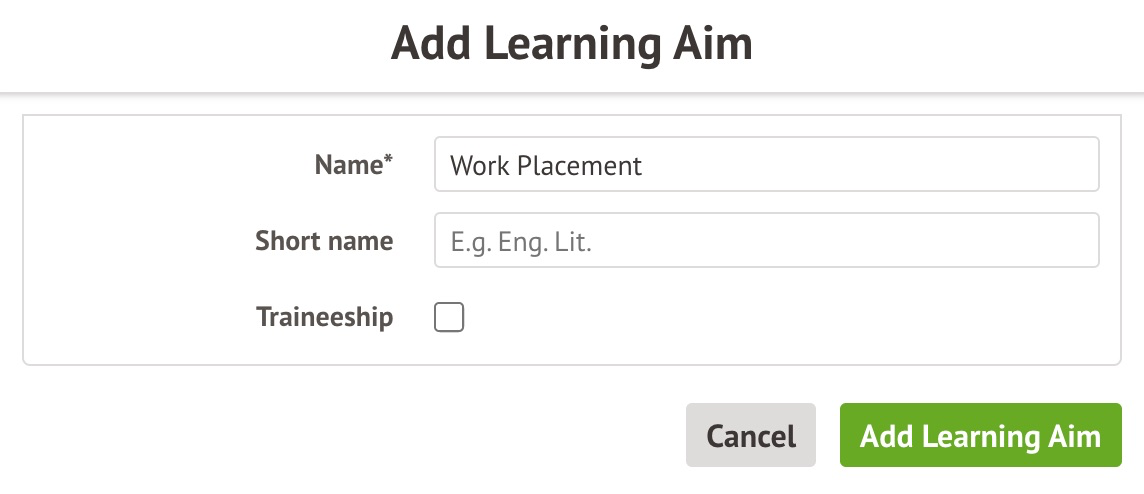Click the Add Learning Aim dialog heading
Viewport: 1144px width, 494px height.
(571, 44)
